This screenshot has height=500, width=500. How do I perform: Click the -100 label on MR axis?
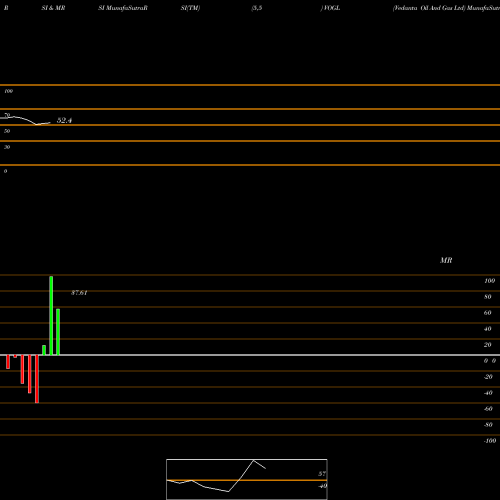click(490, 441)
